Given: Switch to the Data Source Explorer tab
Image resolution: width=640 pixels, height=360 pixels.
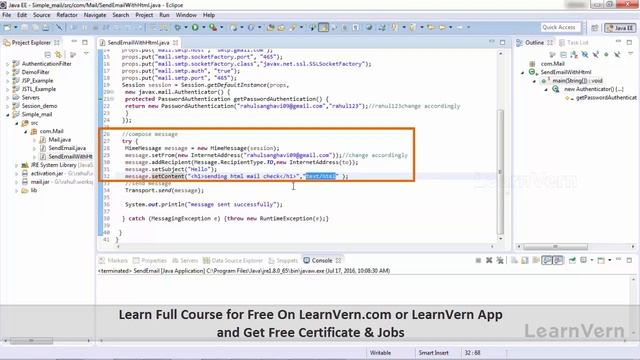Looking at the screenshot, I should pos(233,260).
